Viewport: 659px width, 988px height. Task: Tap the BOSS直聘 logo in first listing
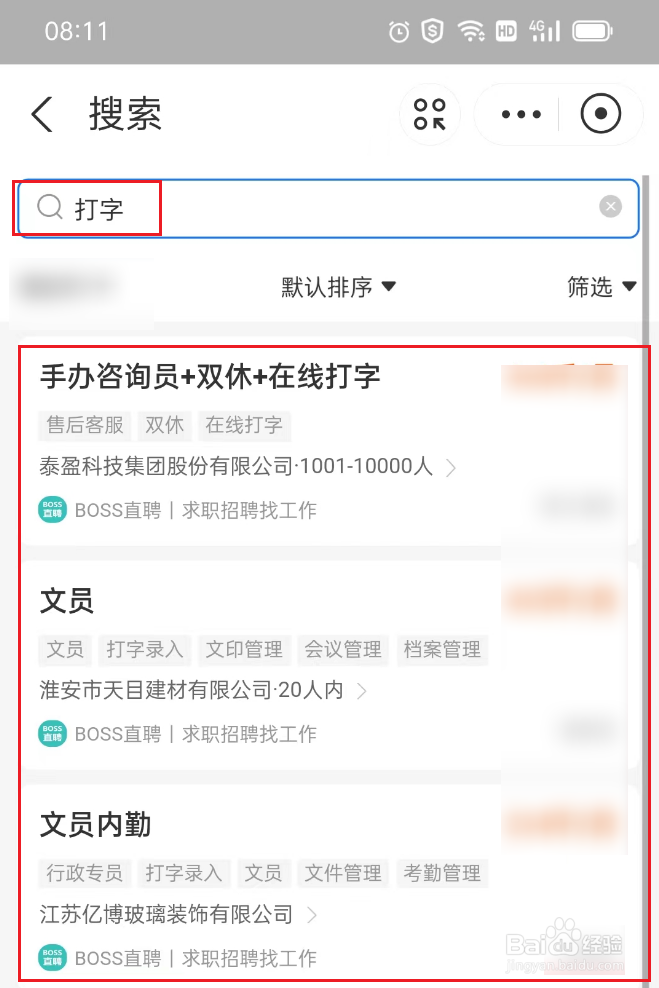[x=52, y=510]
